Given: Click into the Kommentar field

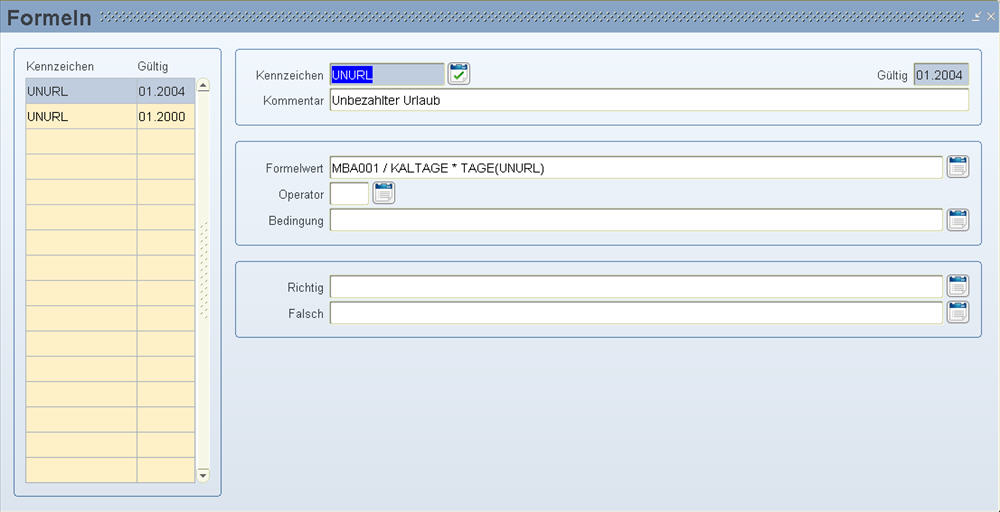Looking at the screenshot, I should point(648,100).
